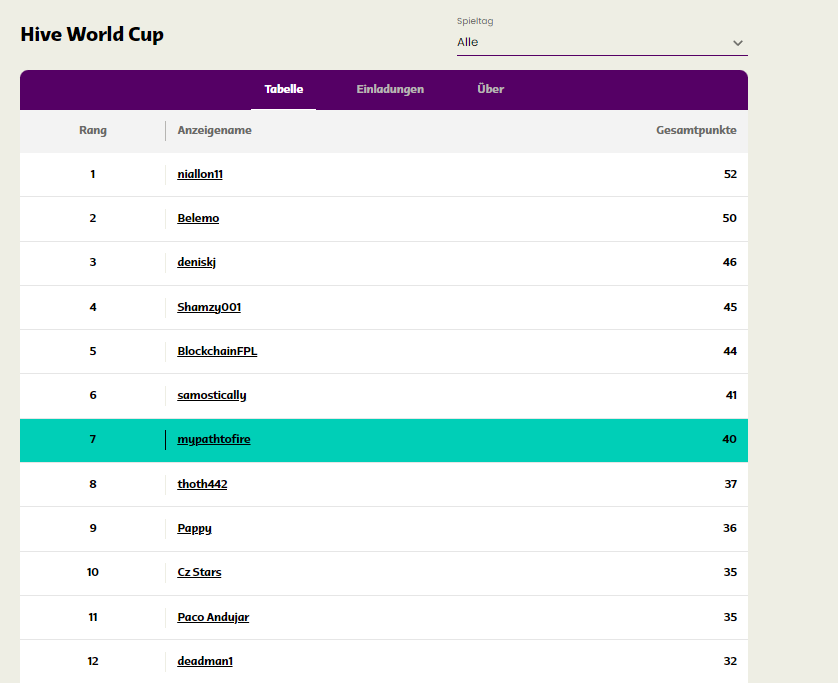Open the highlighted mypathtofire link
Viewport: 838px width, 683px height.
tap(214, 439)
